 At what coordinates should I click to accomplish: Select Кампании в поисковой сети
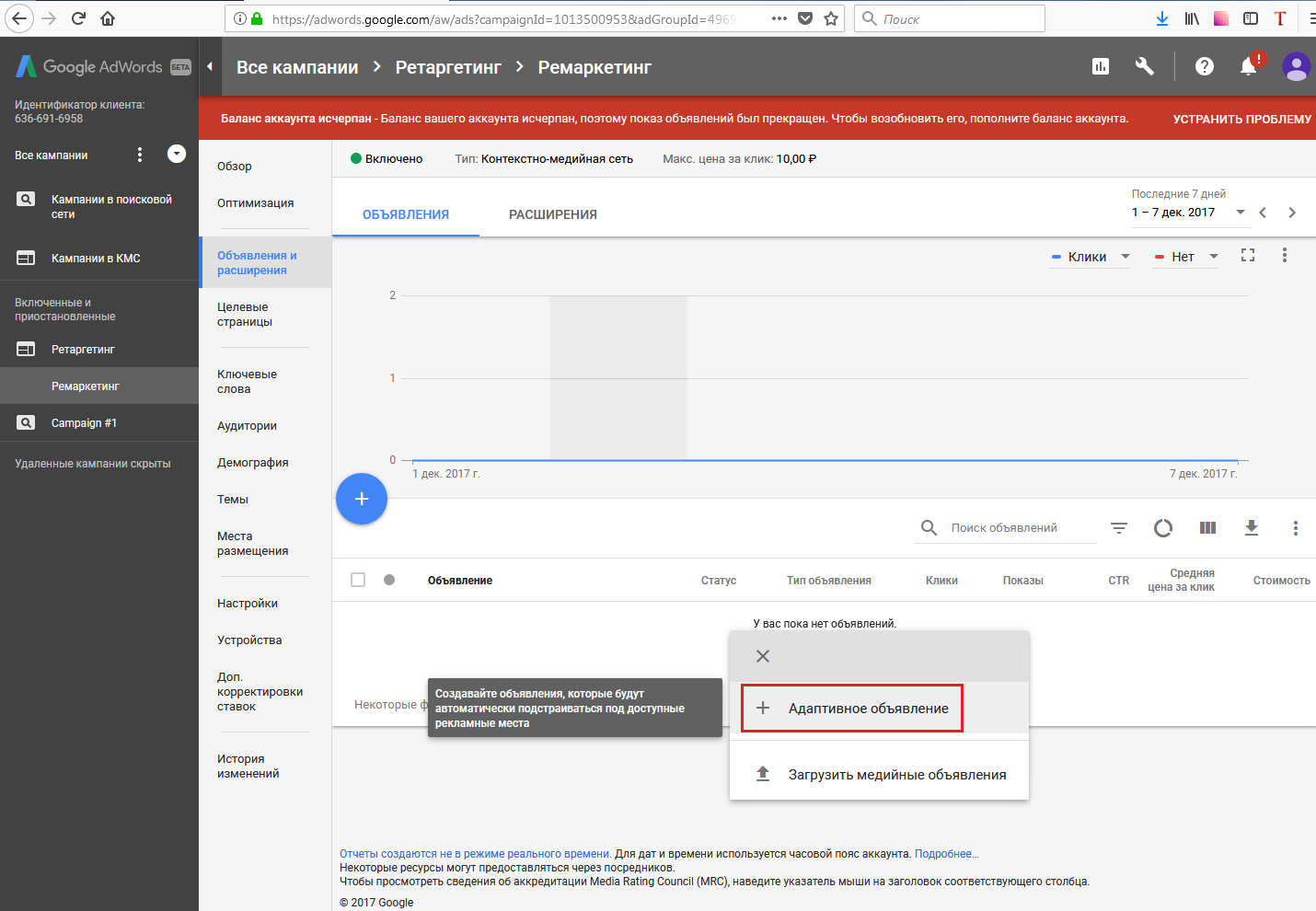99,206
